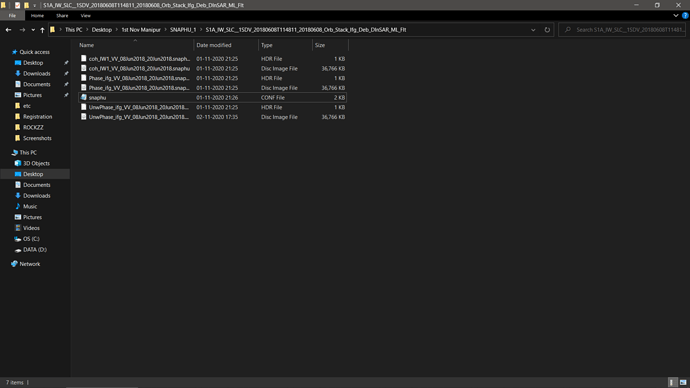Image resolution: width=690 pixels, height=388 pixels.
Task: Click the New folder icon in title bar
Action: [x=26, y=5]
